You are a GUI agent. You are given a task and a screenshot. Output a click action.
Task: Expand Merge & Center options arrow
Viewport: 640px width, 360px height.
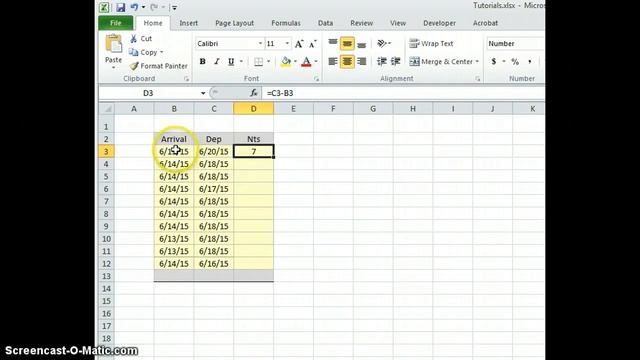point(477,62)
